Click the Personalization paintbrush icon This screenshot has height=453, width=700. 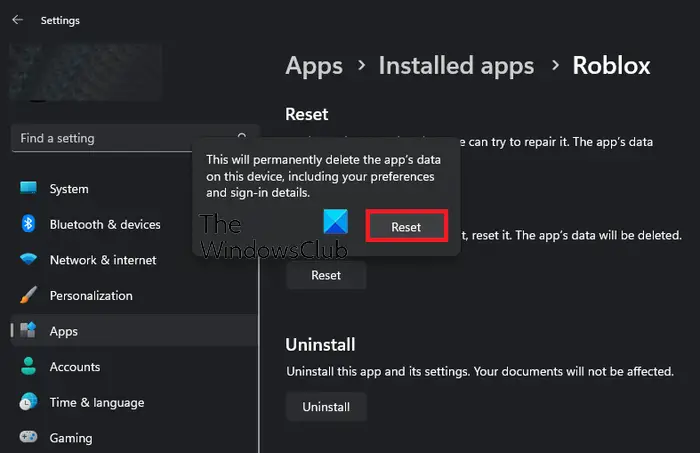28,296
